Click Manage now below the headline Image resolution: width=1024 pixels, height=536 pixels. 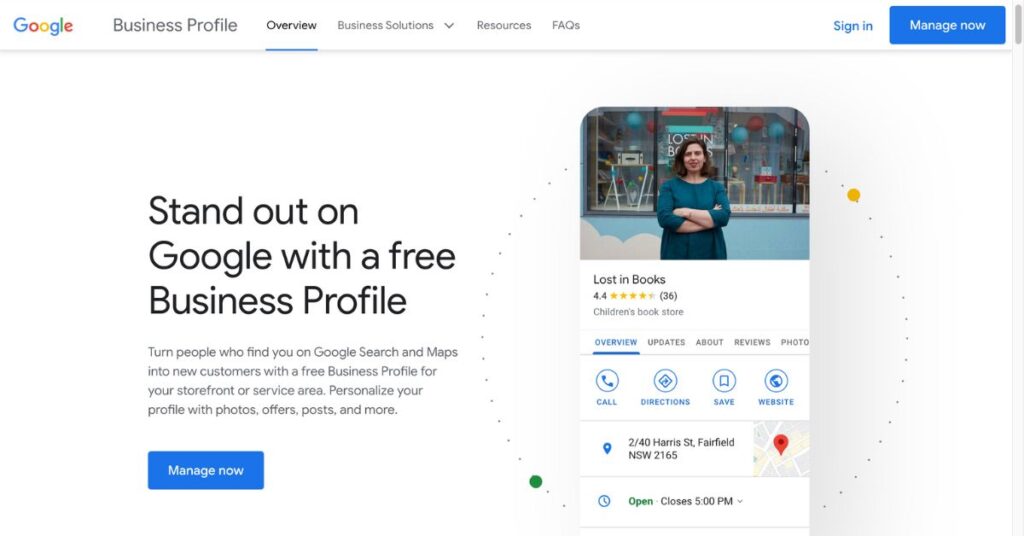click(206, 470)
